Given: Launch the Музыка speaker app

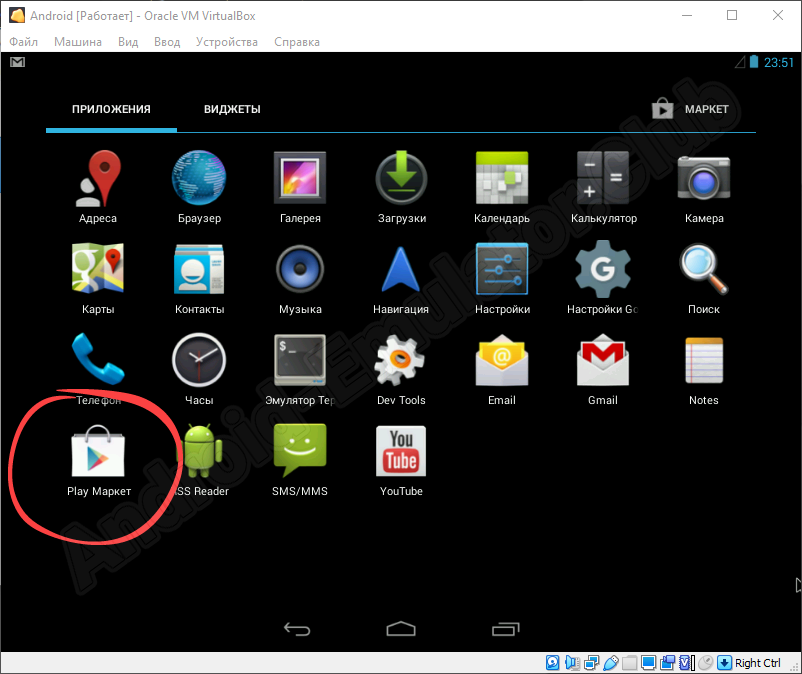Looking at the screenshot, I should [300, 278].
